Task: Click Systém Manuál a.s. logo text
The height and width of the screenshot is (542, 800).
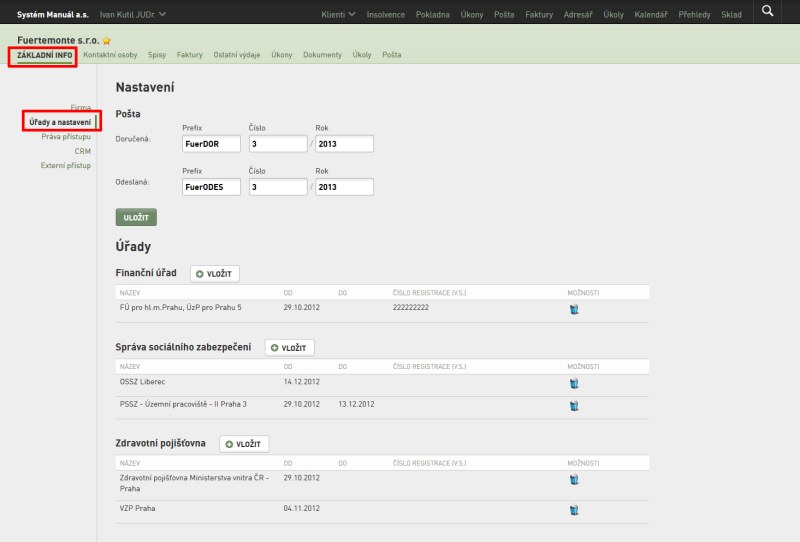Action: [53, 14]
